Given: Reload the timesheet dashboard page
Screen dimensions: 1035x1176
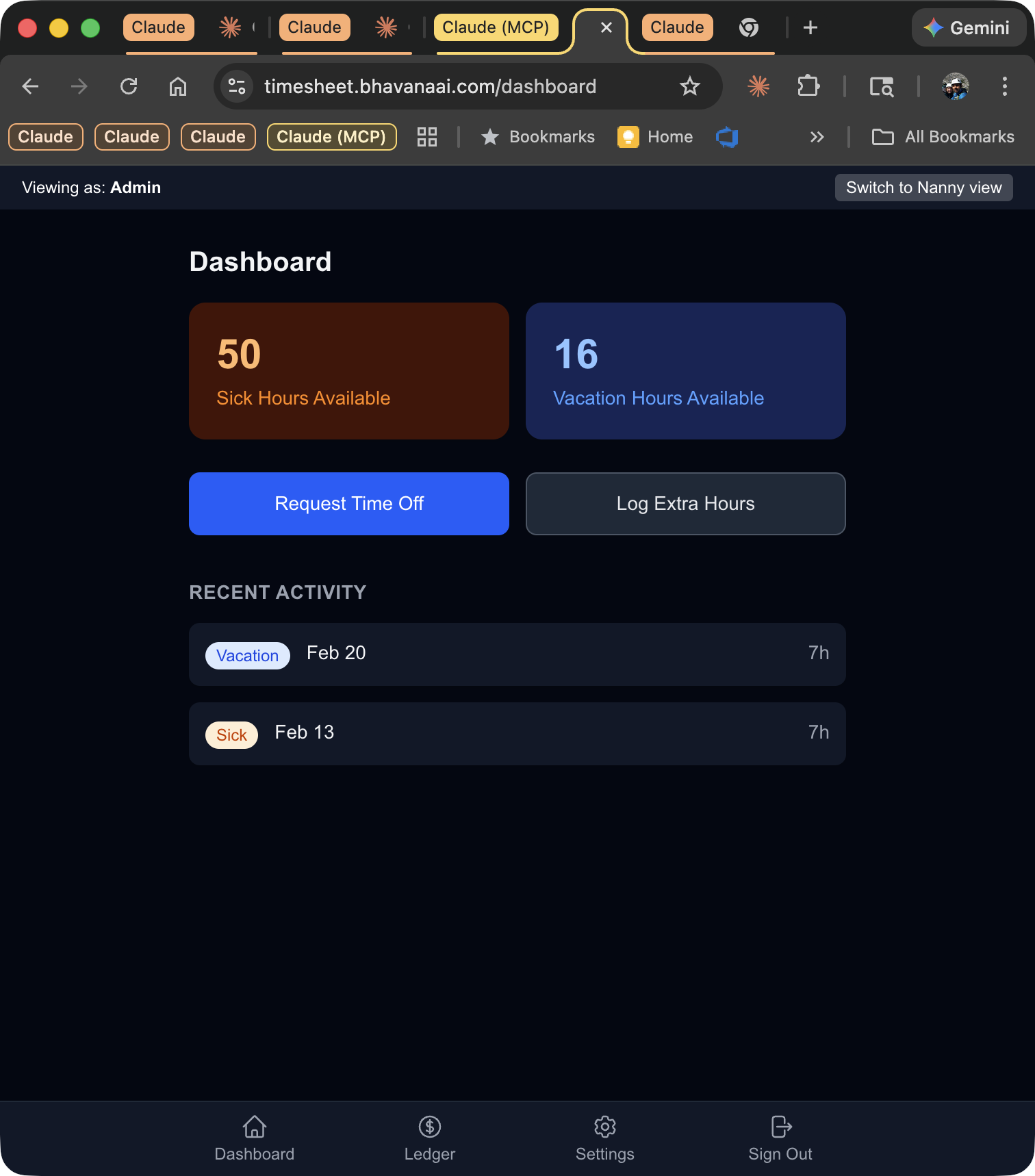Looking at the screenshot, I should 129,86.
